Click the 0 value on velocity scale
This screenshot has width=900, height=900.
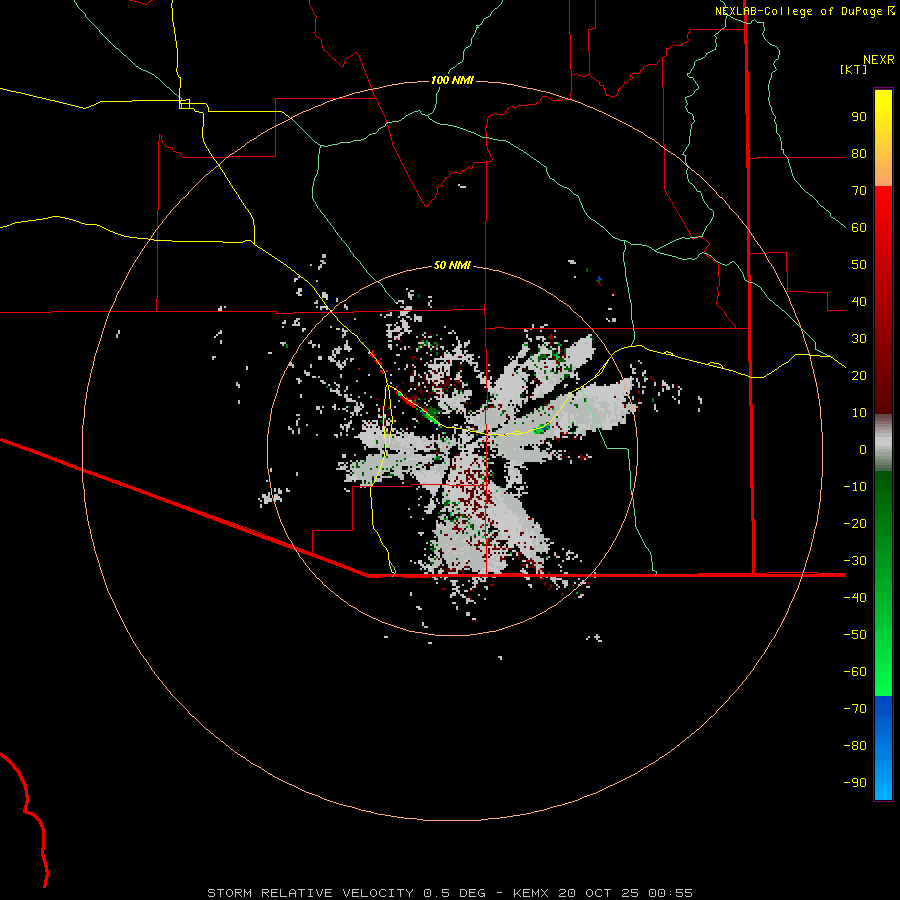(x=863, y=449)
